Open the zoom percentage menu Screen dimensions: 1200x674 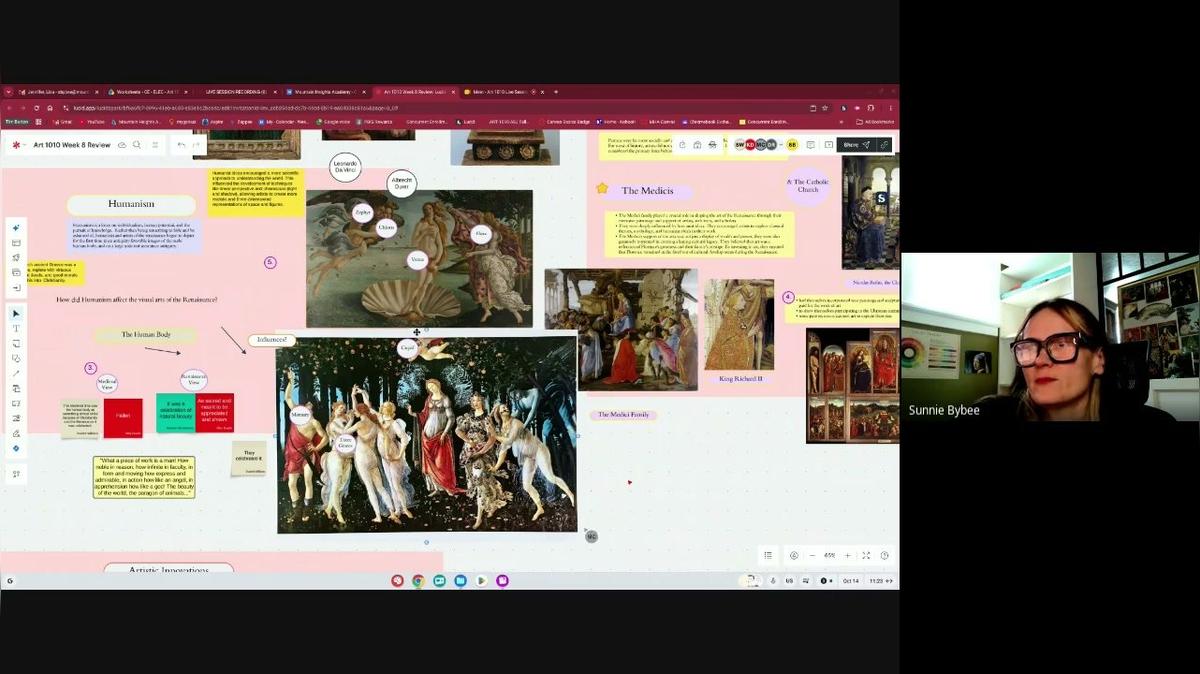tap(829, 555)
